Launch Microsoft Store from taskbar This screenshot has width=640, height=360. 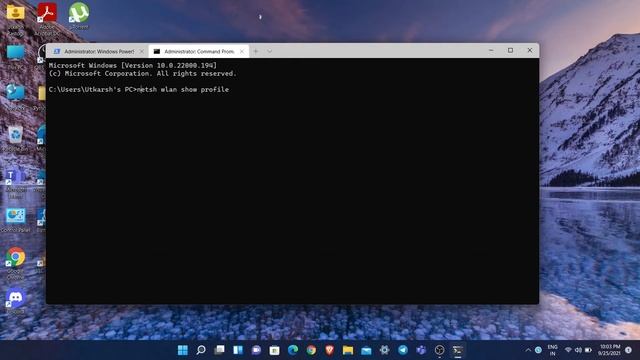(x=275, y=350)
